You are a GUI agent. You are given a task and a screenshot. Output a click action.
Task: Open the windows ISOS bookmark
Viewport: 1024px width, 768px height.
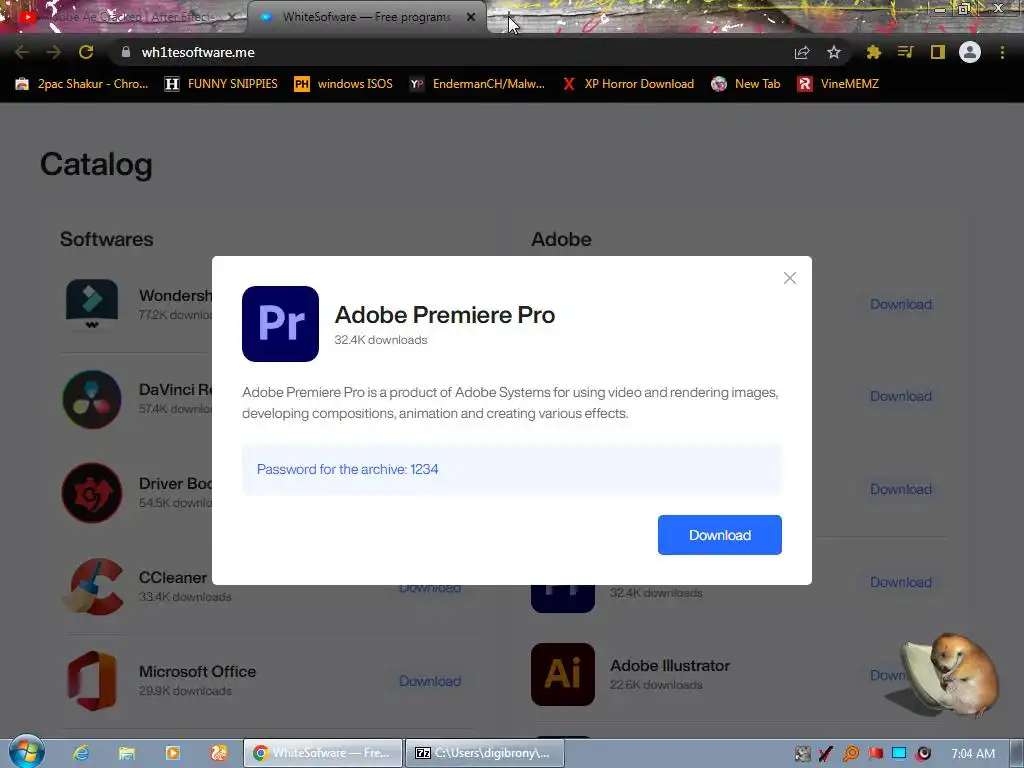point(344,84)
